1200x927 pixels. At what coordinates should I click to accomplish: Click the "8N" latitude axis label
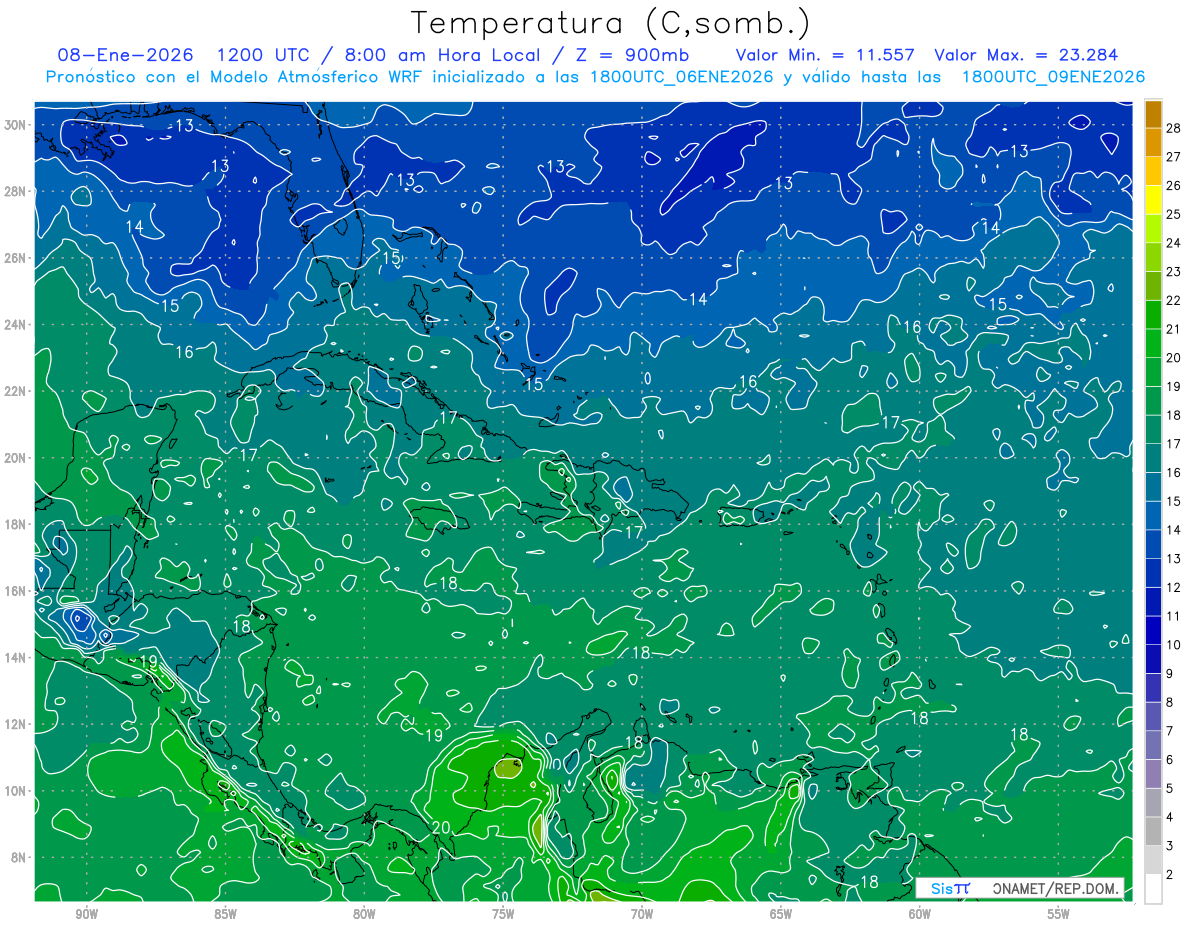pyautogui.click(x=19, y=857)
